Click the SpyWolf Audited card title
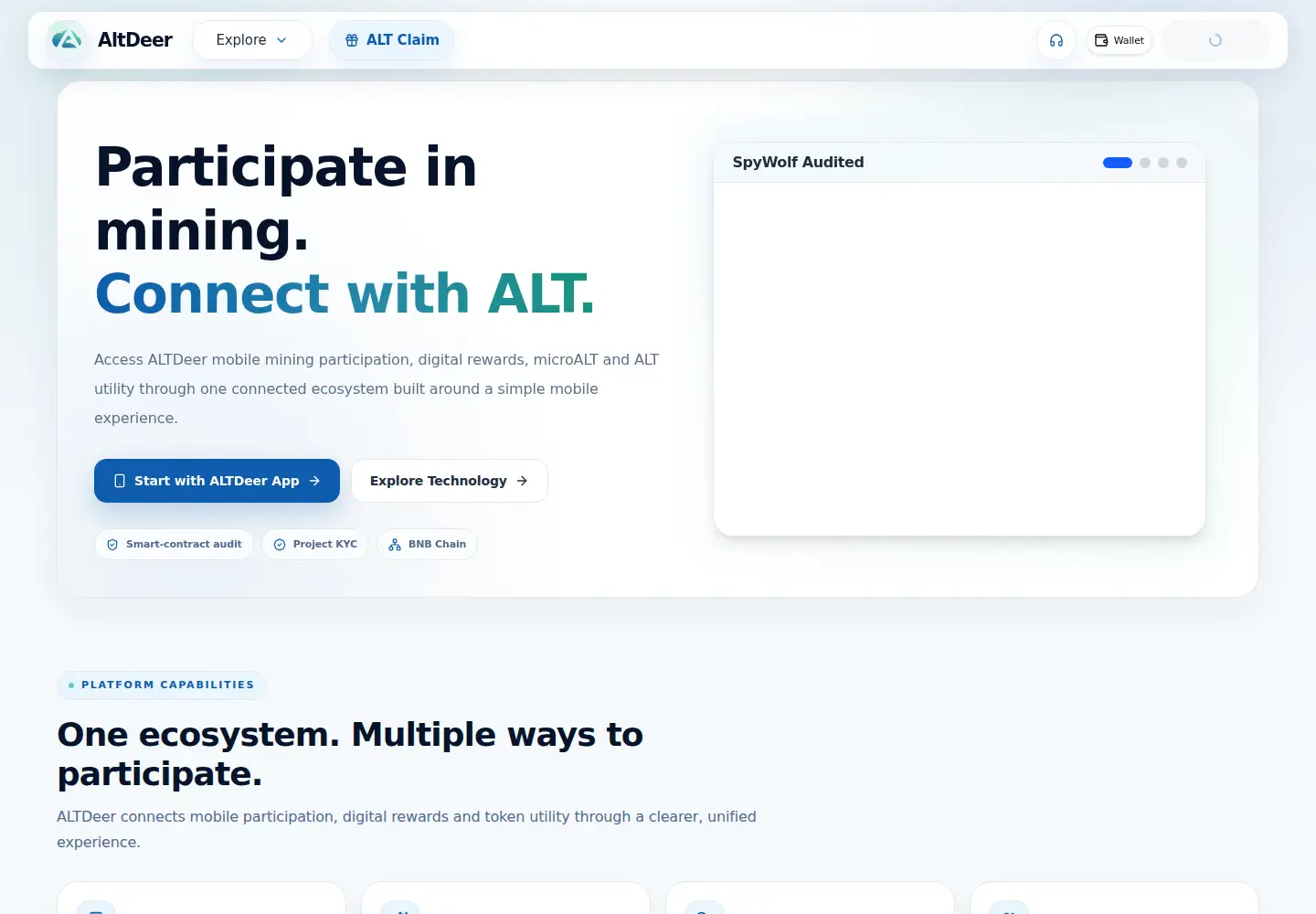Image resolution: width=1316 pixels, height=914 pixels. [798, 162]
